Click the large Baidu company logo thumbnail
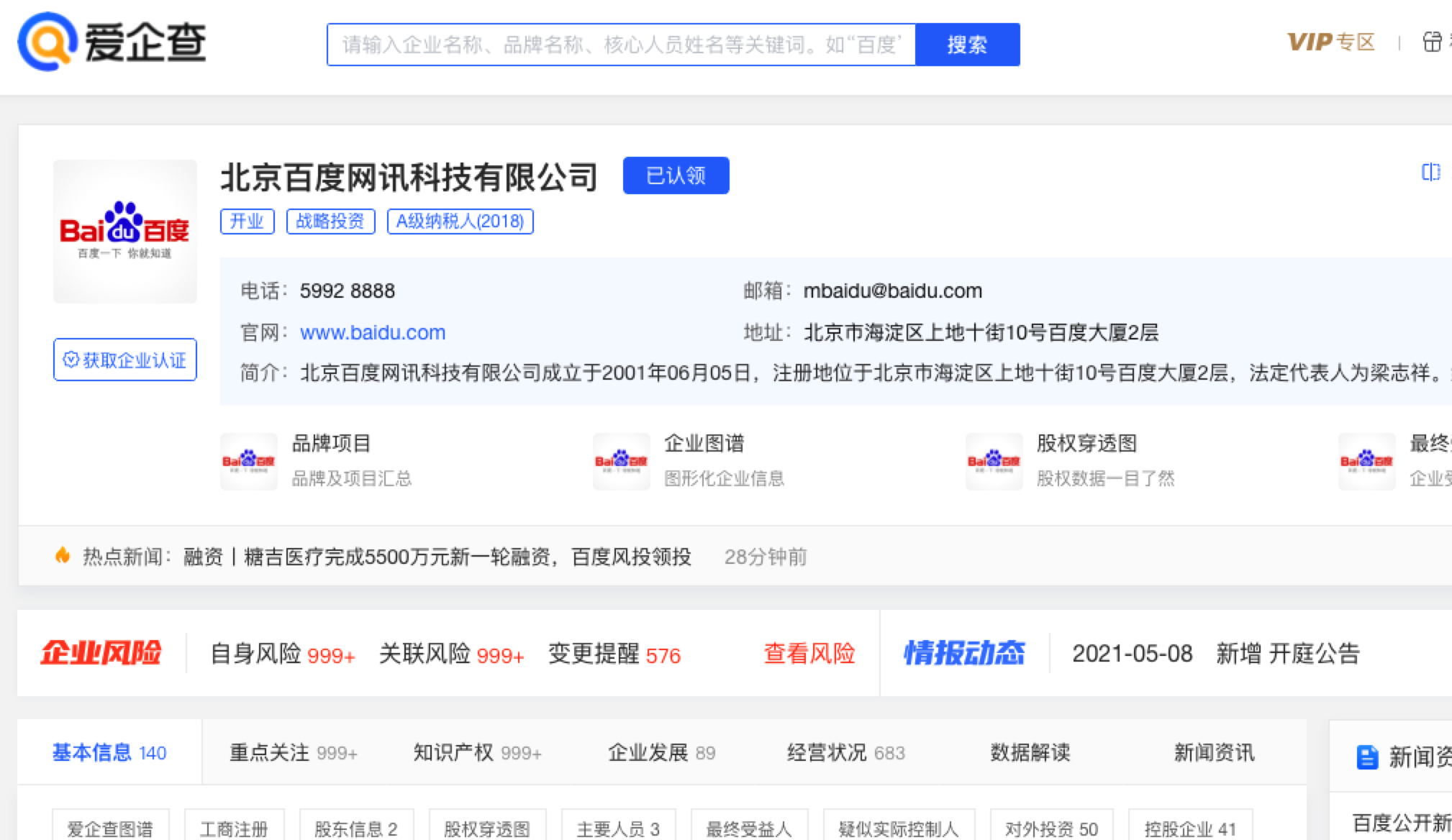Image resolution: width=1452 pixels, height=840 pixels. click(x=125, y=232)
